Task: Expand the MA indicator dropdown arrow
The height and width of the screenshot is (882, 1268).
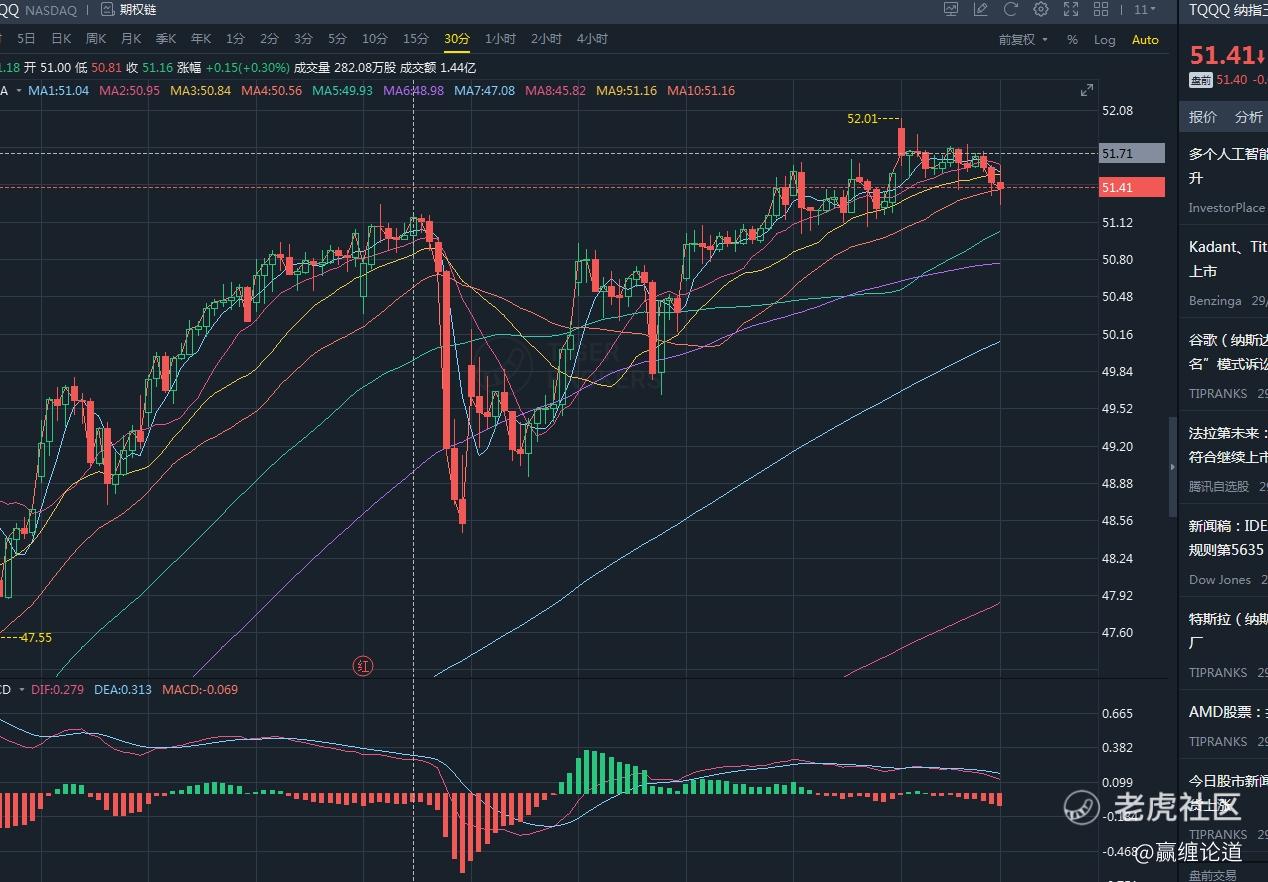Action: pyautogui.click(x=17, y=91)
